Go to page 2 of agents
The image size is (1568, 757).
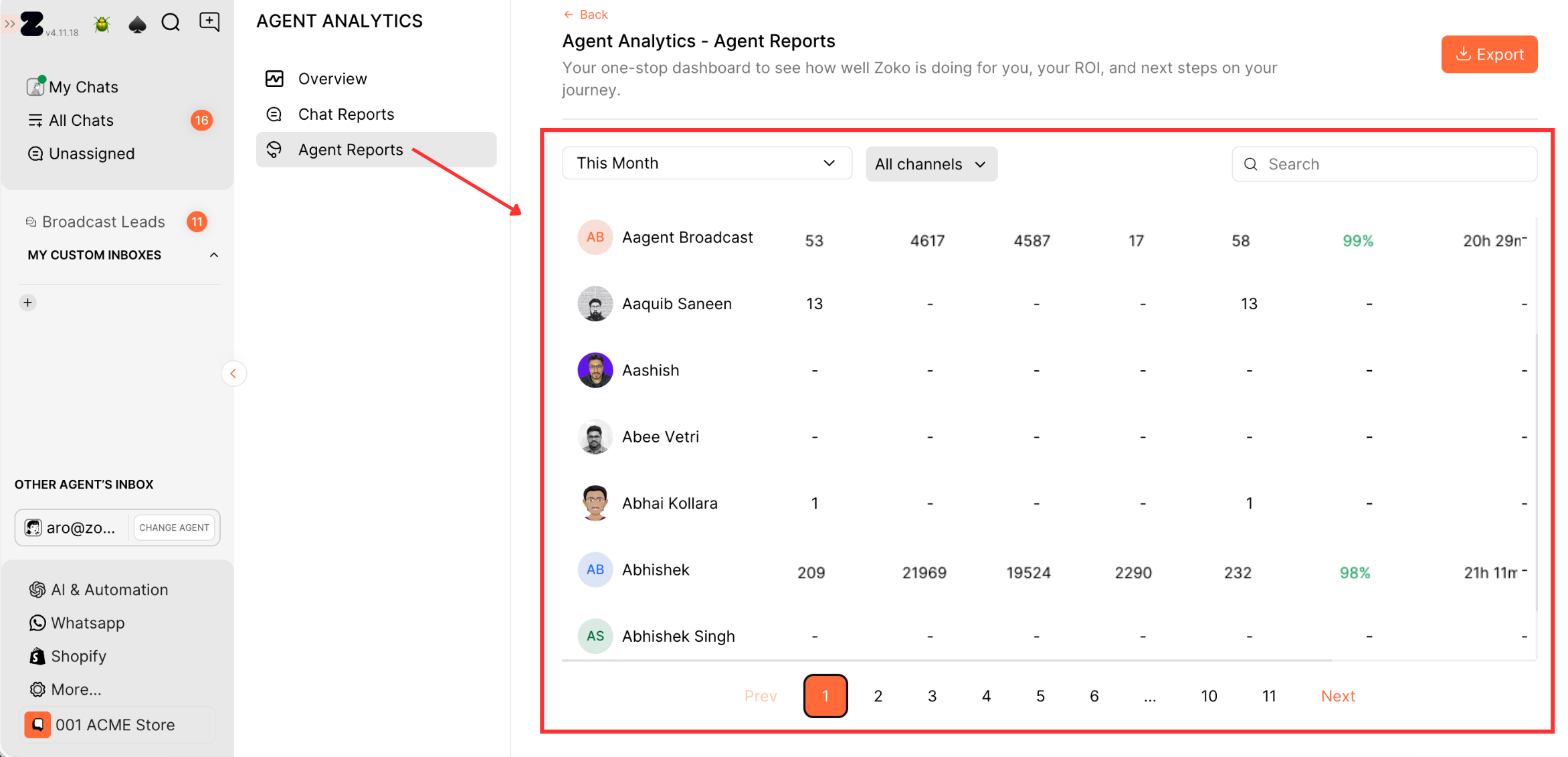click(878, 696)
